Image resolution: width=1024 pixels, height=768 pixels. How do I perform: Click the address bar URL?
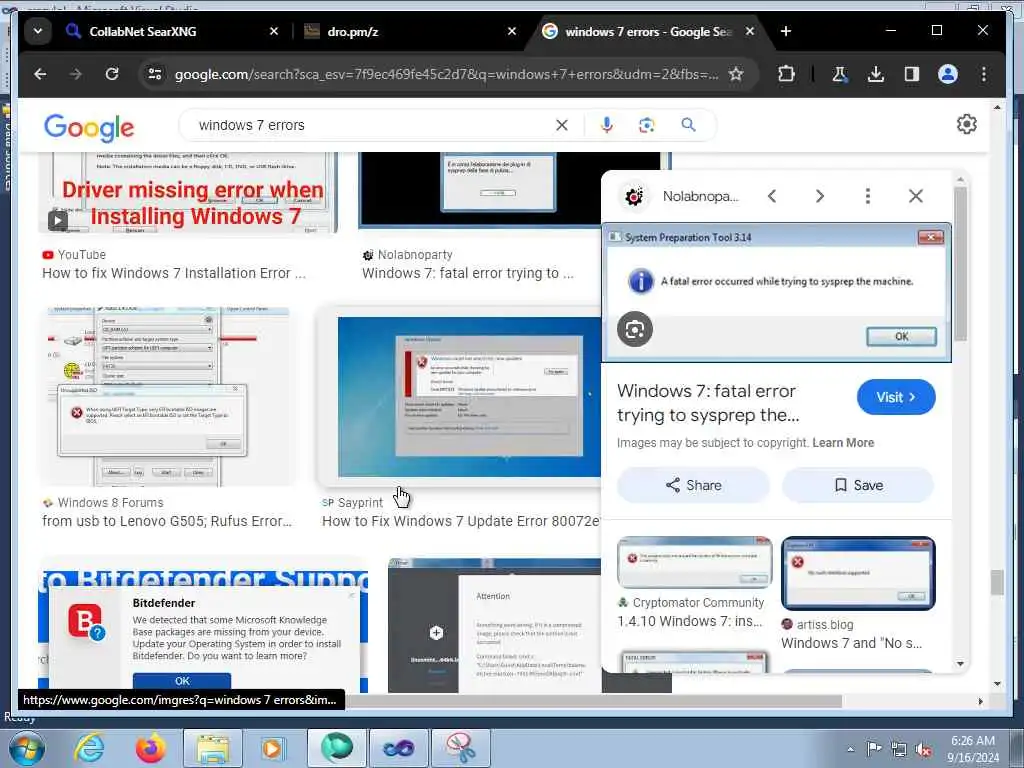[x=446, y=74]
